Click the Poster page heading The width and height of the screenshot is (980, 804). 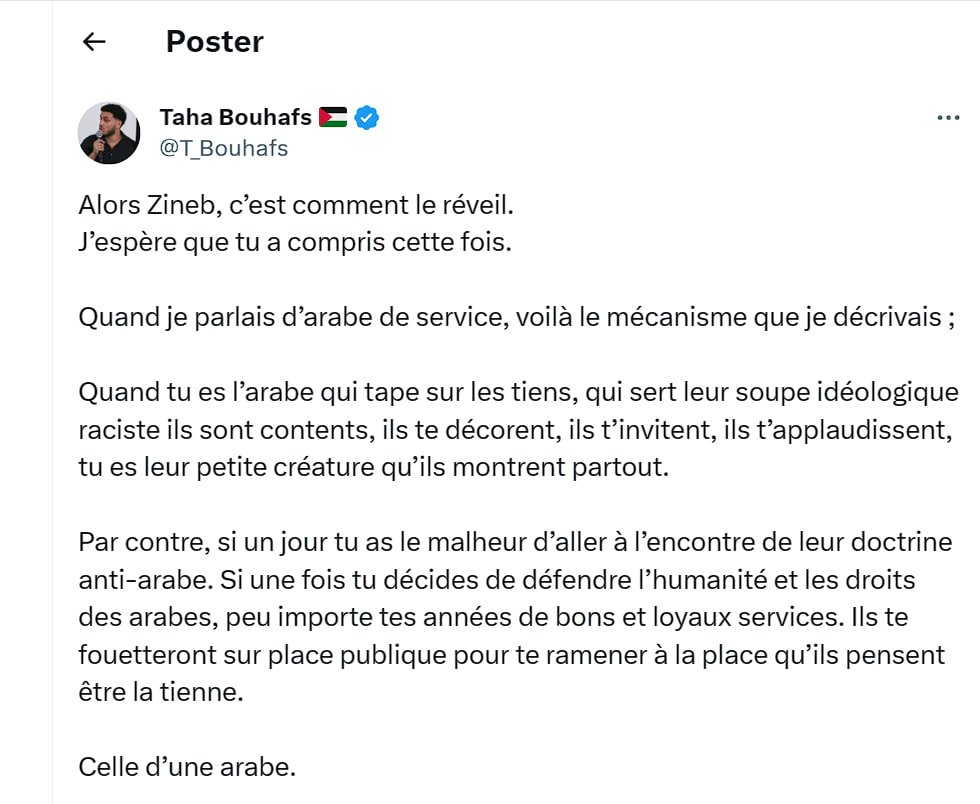click(214, 42)
